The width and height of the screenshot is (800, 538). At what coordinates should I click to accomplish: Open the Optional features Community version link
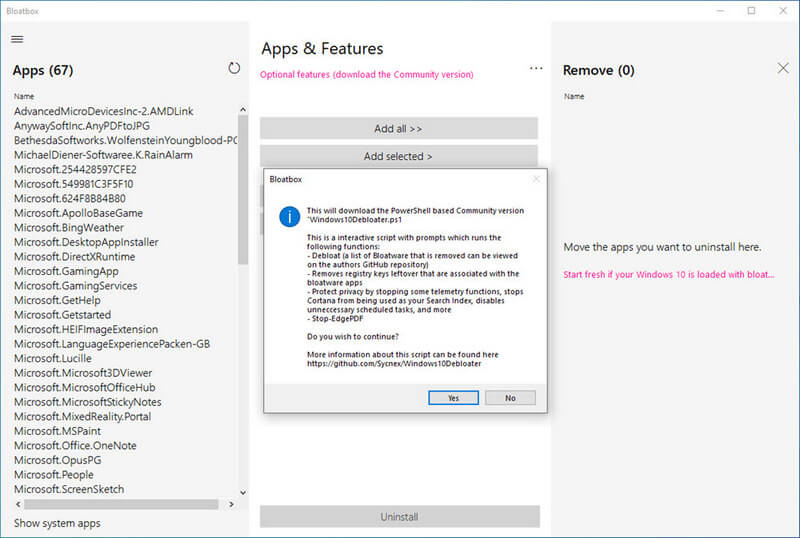(x=366, y=75)
